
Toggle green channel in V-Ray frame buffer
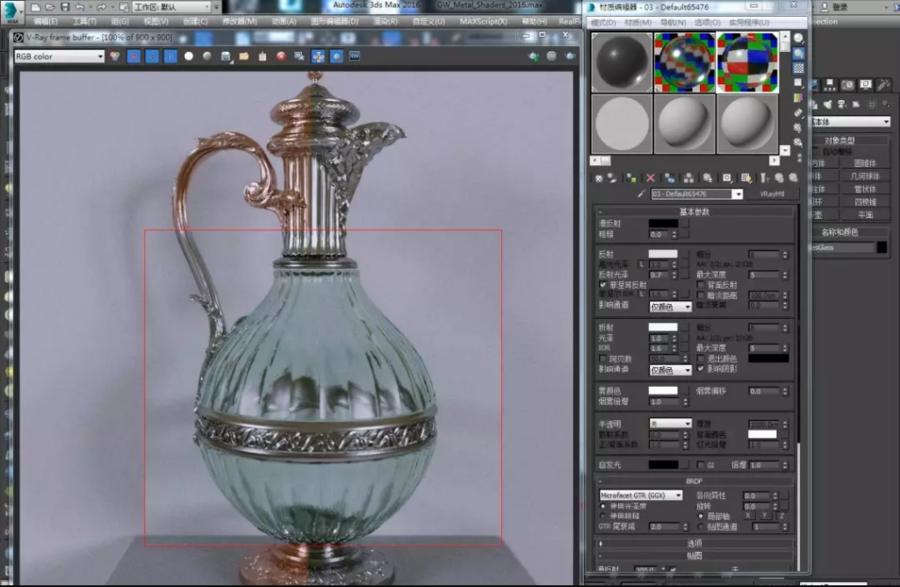152,56
